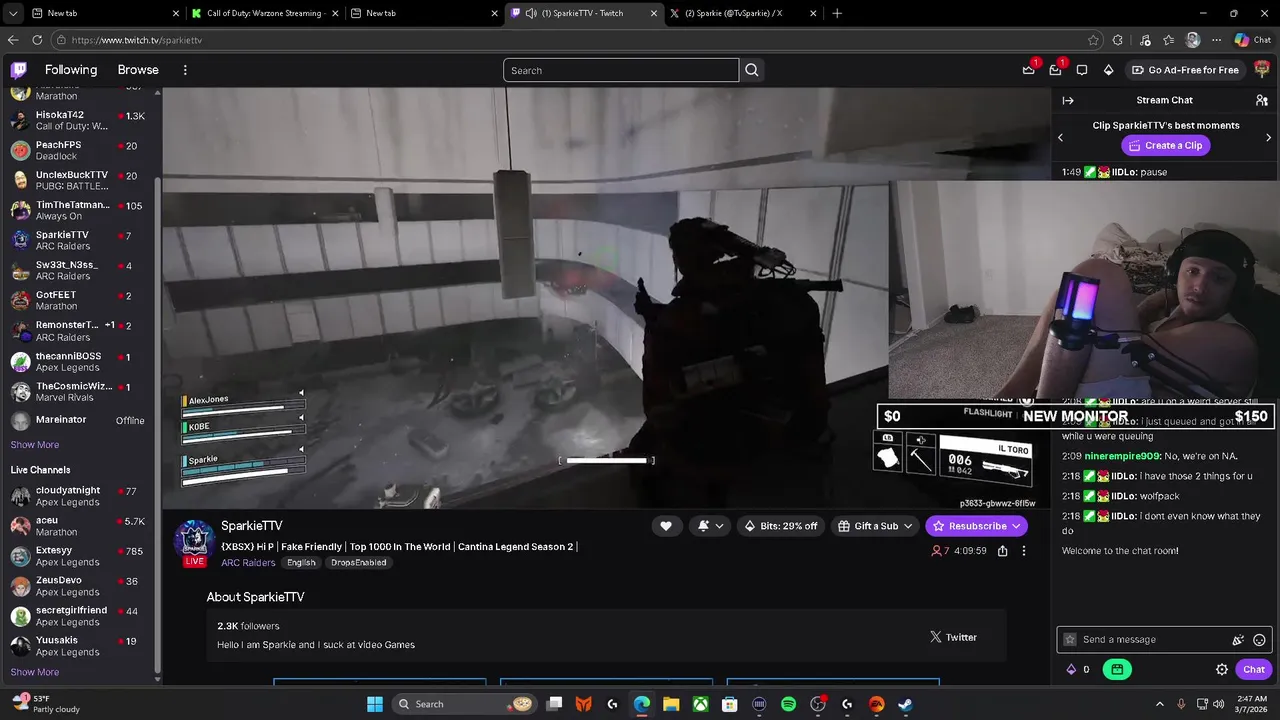Click Go Ad-Free for Free button
The height and width of the screenshot is (720, 1280).
pyautogui.click(x=1185, y=70)
